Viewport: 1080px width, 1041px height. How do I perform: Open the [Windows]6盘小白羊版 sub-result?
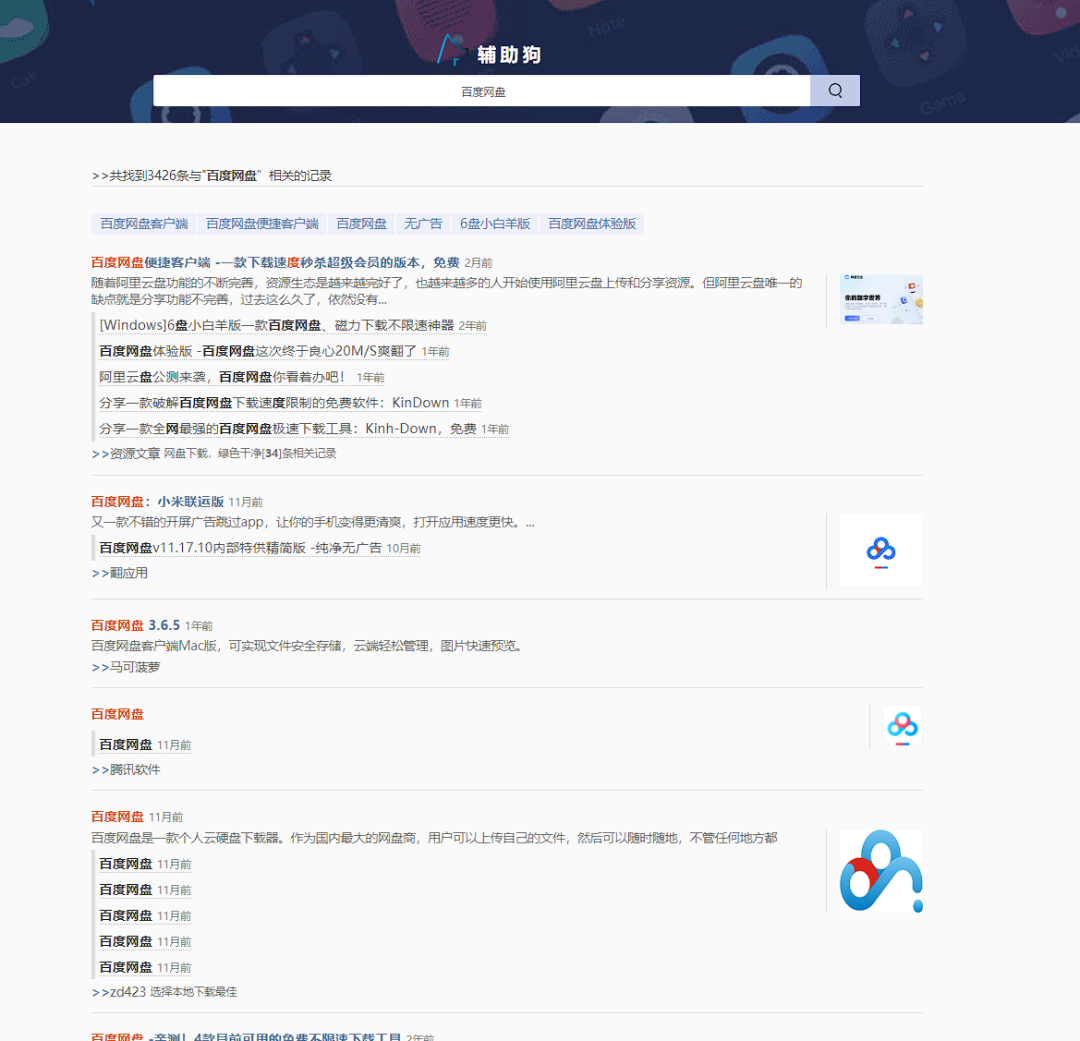[x=276, y=325]
